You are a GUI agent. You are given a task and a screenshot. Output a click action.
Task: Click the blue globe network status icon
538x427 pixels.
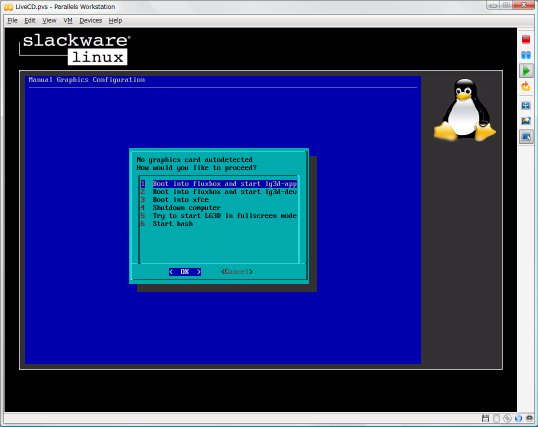click(x=518, y=418)
